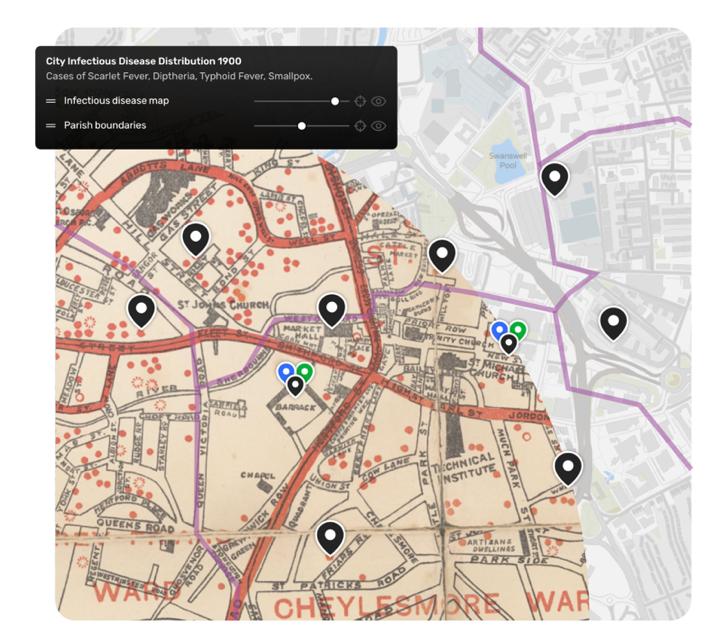The width and height of the screenshot is (725, 632).
Task: Click the black pin beside Much Park Street
Action: (568, 469)
